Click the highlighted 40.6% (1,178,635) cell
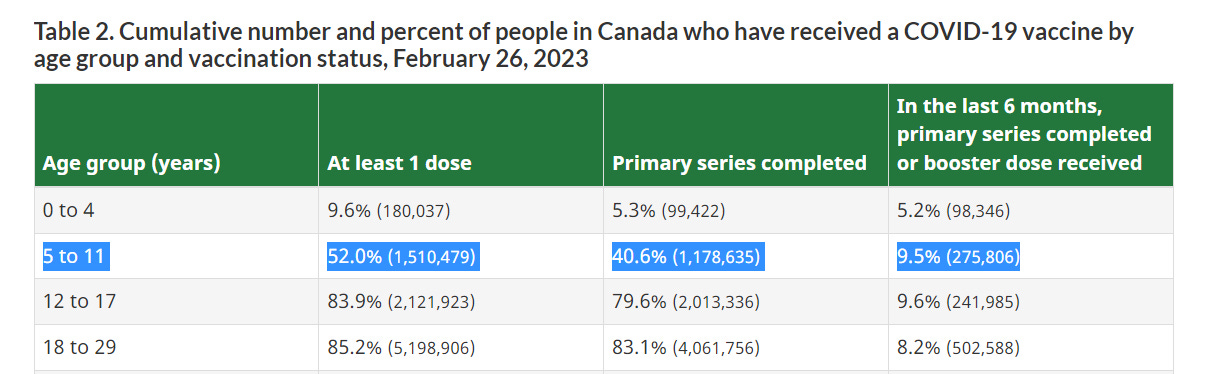The width and height of the screenshot is (1210, 374). 686,257
